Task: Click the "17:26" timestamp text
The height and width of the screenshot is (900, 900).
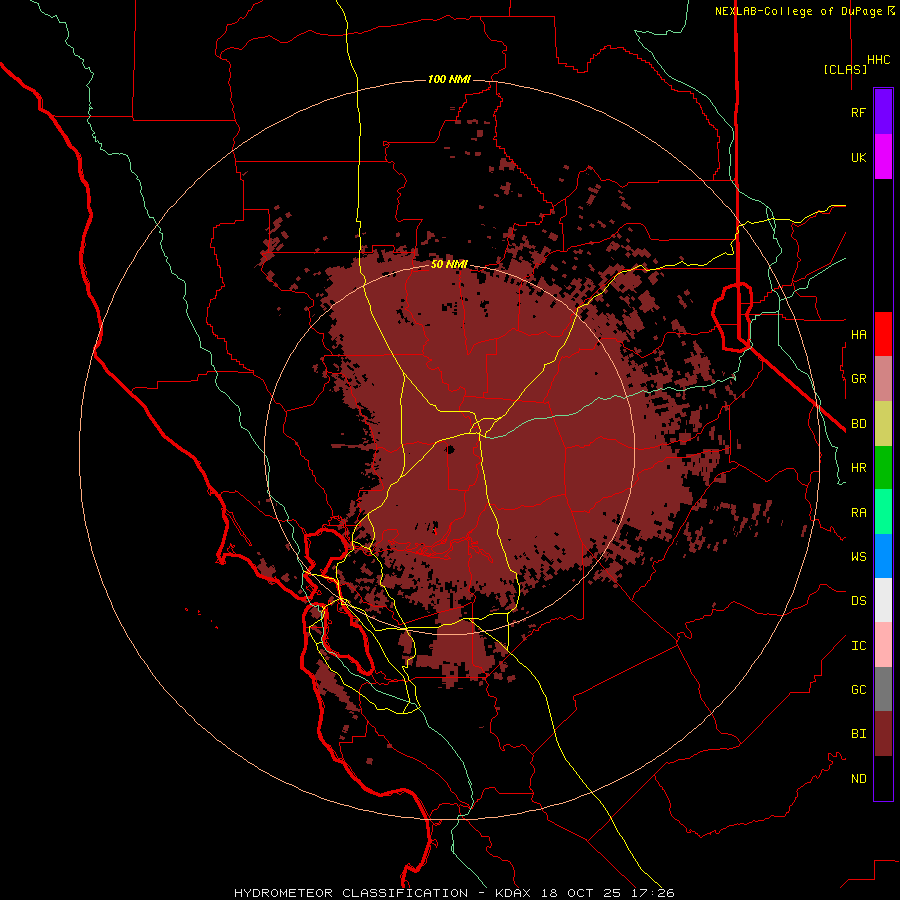Action: (655, 893)
